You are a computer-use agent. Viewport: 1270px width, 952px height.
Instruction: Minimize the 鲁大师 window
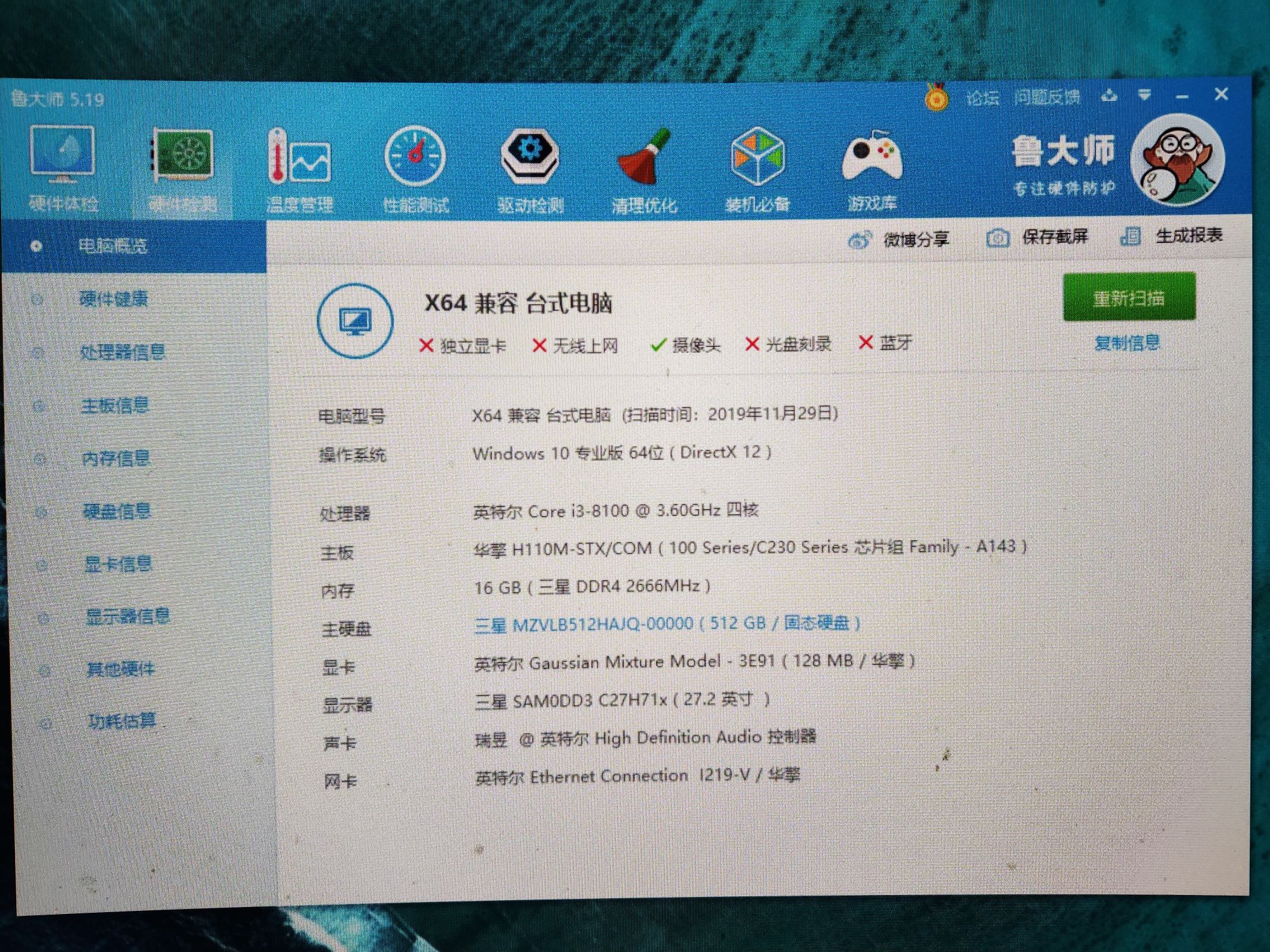(x=1182, y=96)
